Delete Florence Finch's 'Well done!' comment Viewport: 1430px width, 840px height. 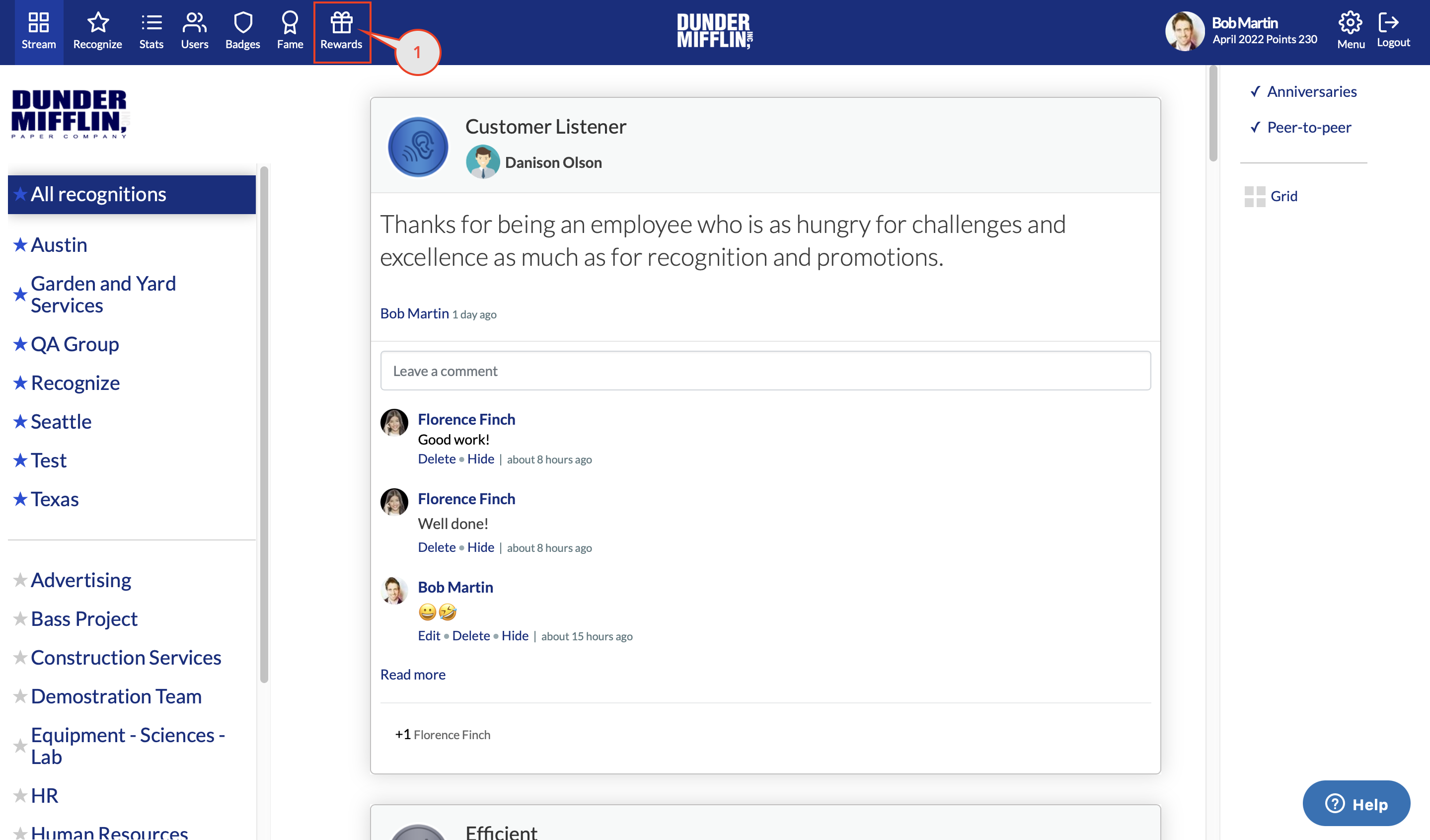(437, 547)
